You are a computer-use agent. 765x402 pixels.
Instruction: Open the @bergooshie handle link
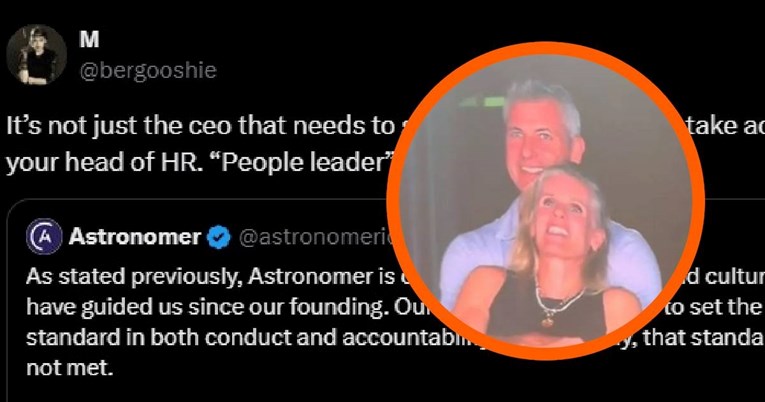148,71
